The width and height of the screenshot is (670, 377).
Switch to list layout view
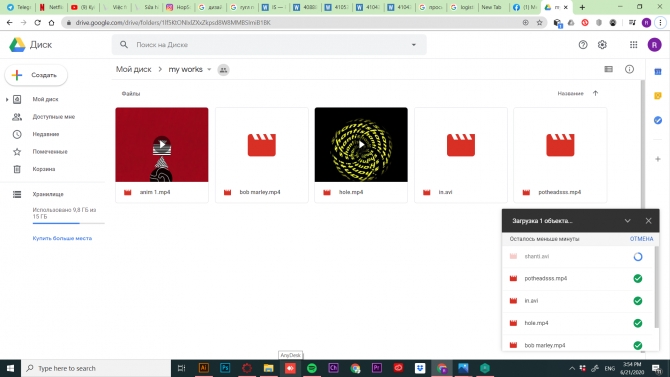[x=608, y=69]
